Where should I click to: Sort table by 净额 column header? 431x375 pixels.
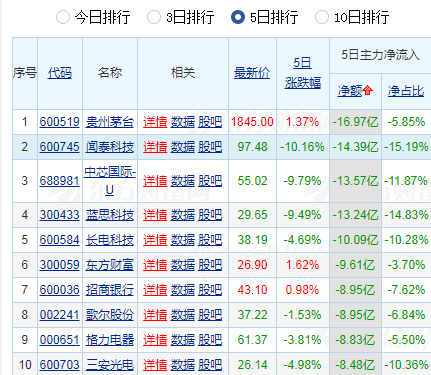click(x=350, y=91)
